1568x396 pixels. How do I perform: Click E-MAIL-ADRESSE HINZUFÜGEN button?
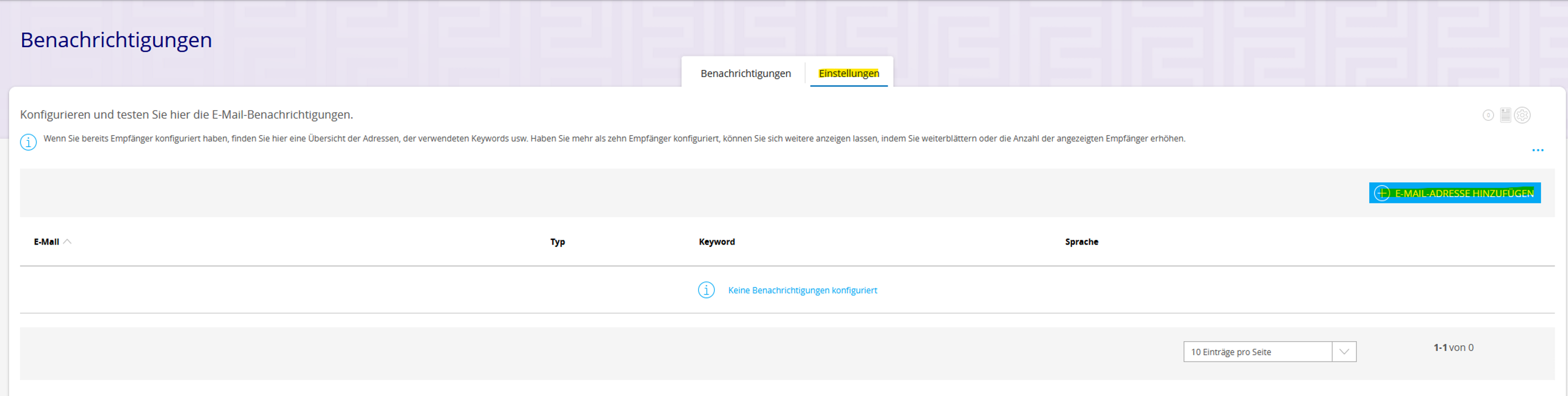[1455, 193]
